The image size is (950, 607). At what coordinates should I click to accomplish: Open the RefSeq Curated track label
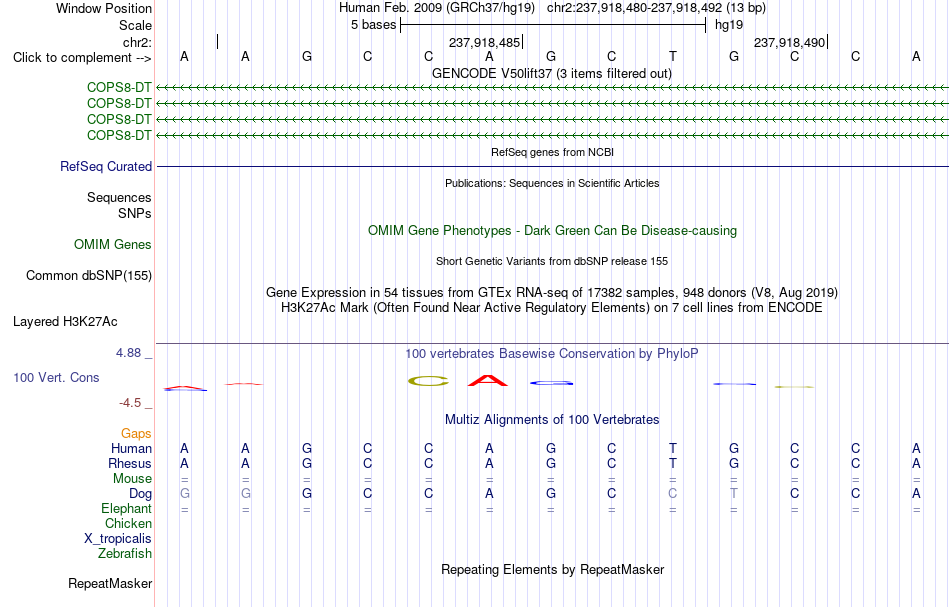click(106, 167)
